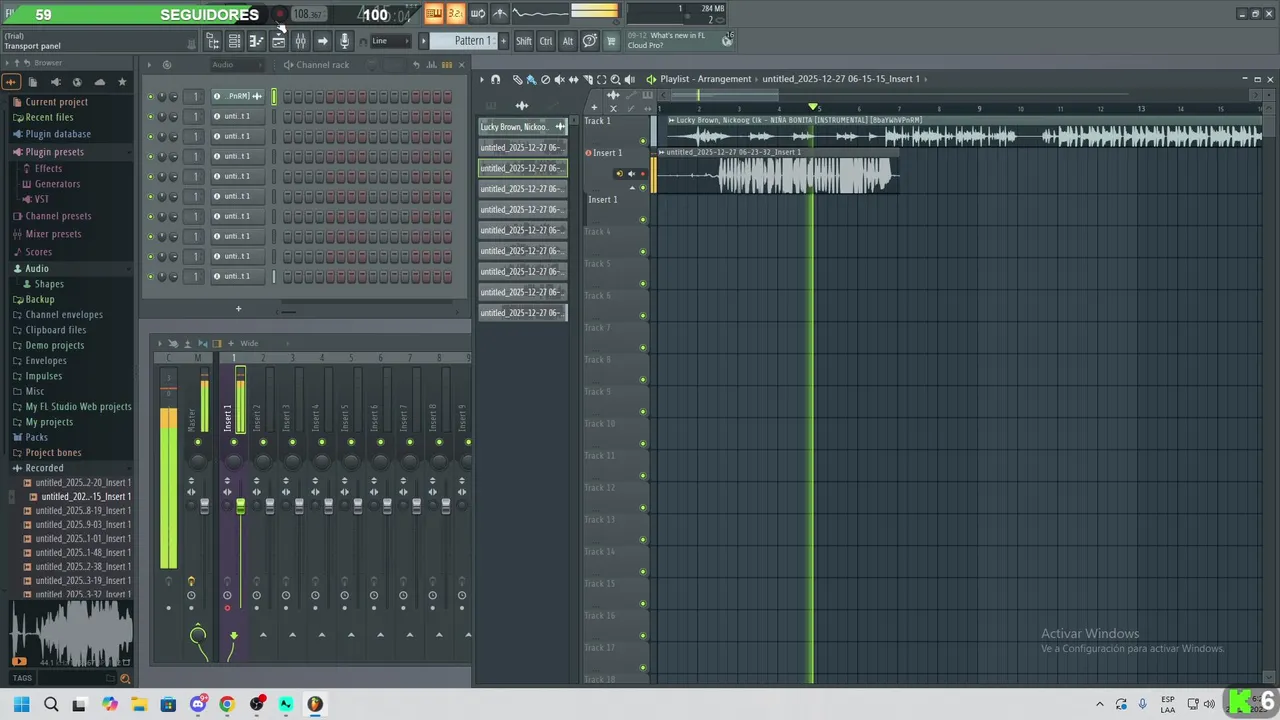Click the untitled_2025-12-27 06-23-32 recorded clip
Image resolution: width=1280 pixels, height=720 pixels.
point(777,171)
